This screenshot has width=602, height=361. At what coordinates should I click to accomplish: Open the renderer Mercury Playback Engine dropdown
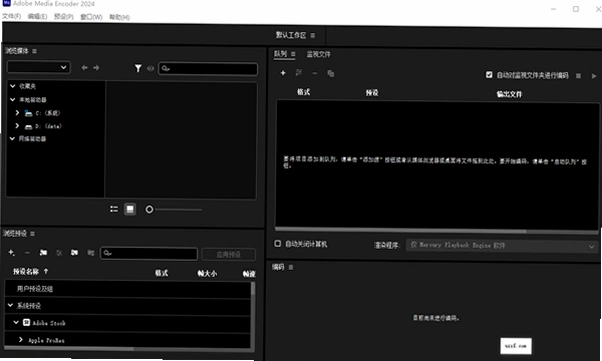(502, 245)
